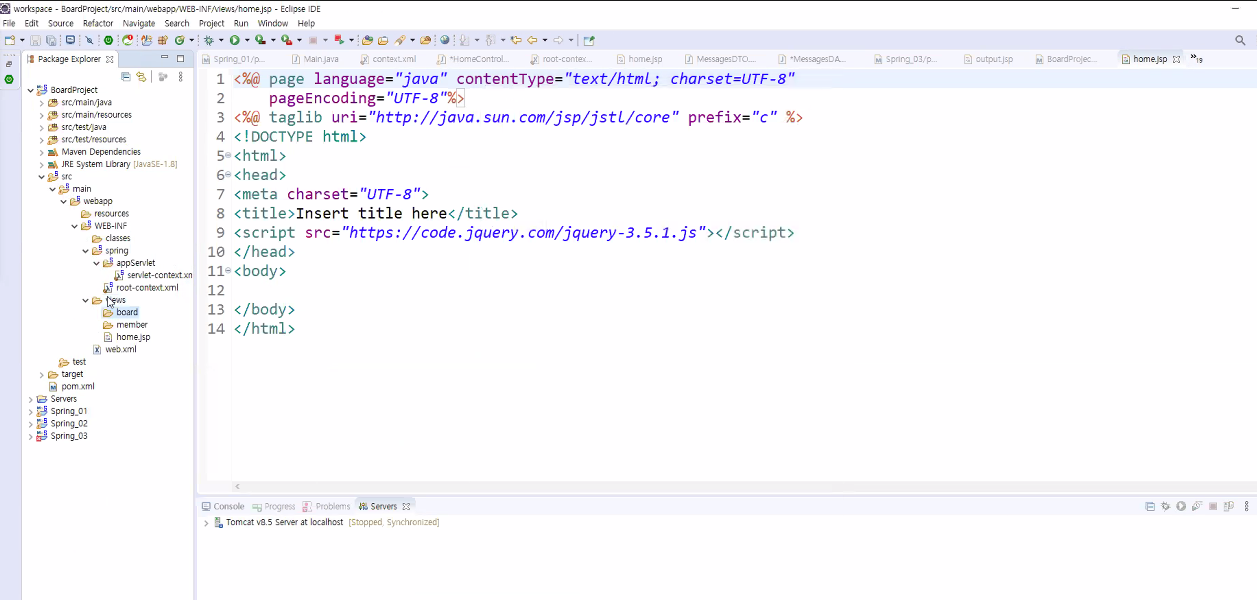
Task: Click the Forward navigation arrow in the toolbar
Action: [x=557, y=40]
